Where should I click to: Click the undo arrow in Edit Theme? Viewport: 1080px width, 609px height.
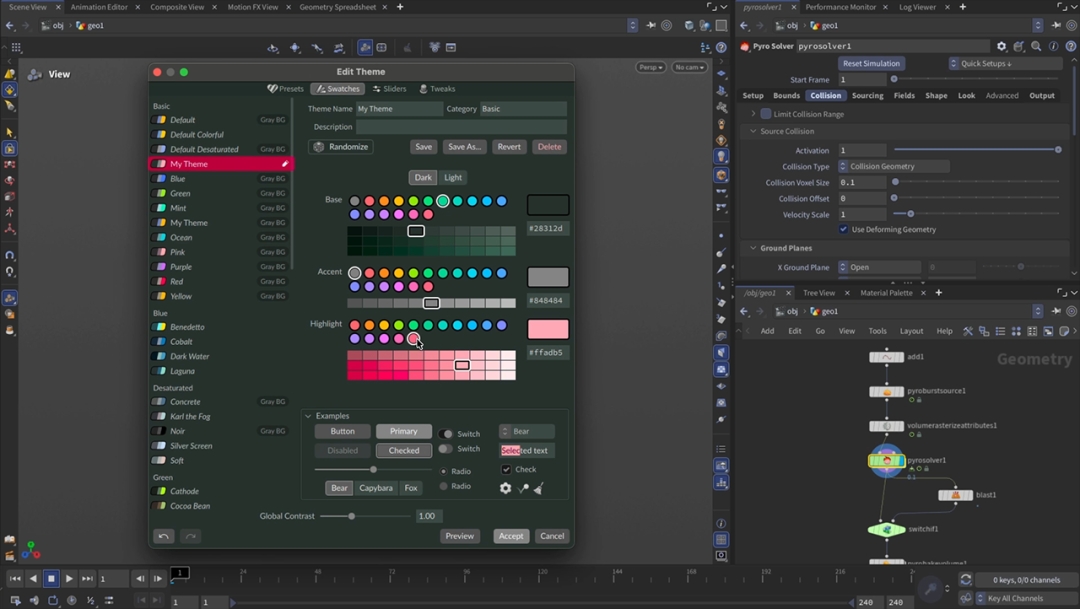(163, 536)
